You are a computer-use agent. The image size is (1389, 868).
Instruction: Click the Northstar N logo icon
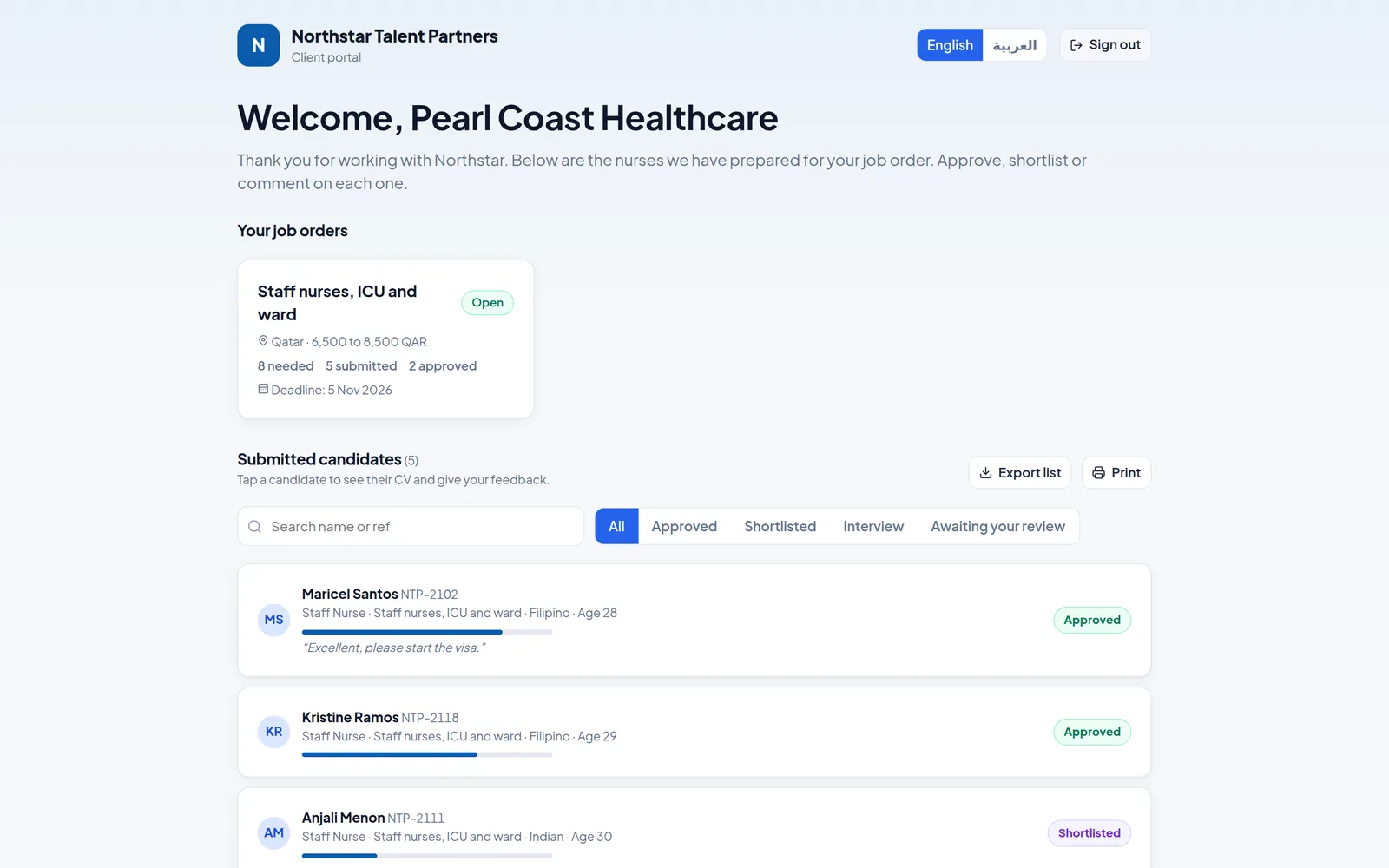point(258,45)
